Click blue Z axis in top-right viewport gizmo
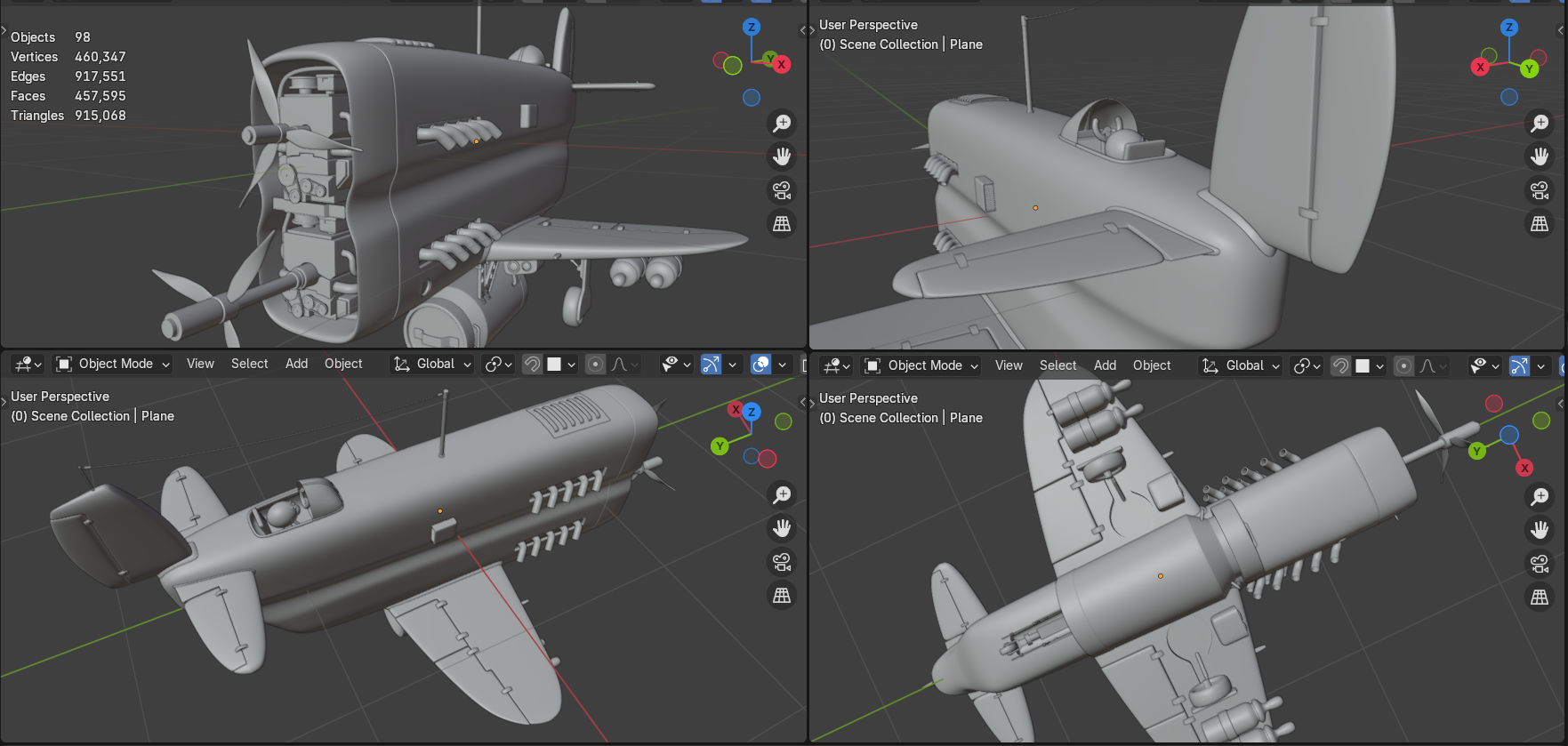1568x746 pixels. pyautogui.click(x=1509, y=28)
